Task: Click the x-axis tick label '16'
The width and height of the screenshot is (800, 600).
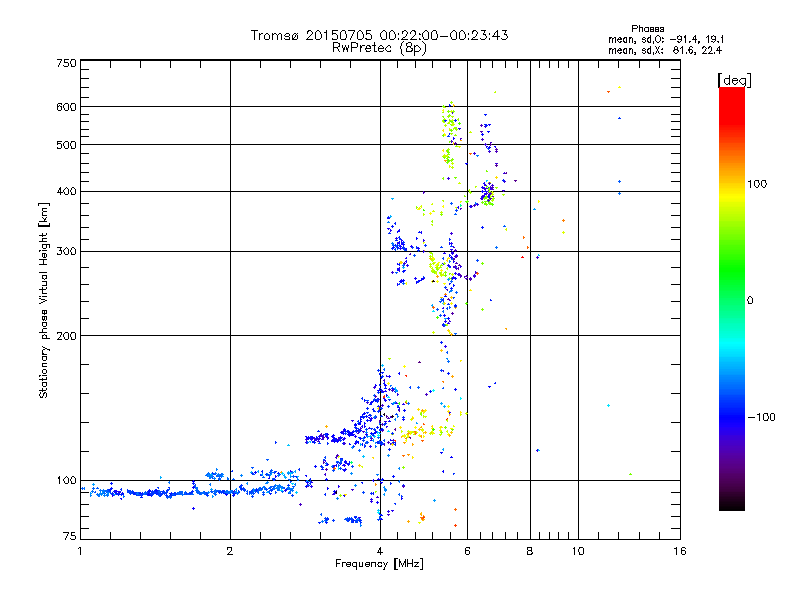Action: [x=680, y=551]
